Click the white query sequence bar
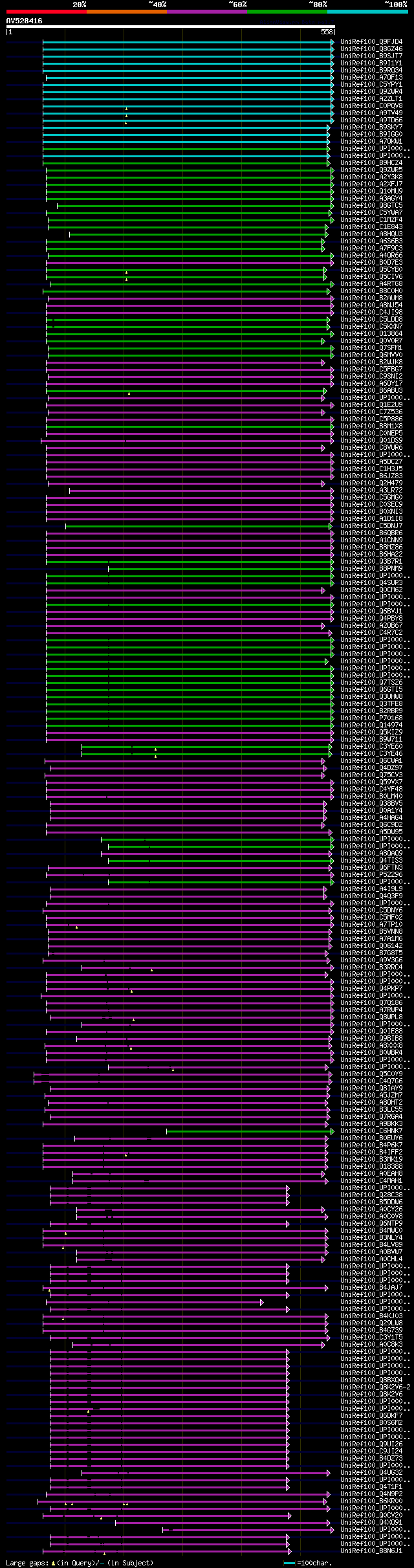 pyautogui.click(x=171, y=27)
